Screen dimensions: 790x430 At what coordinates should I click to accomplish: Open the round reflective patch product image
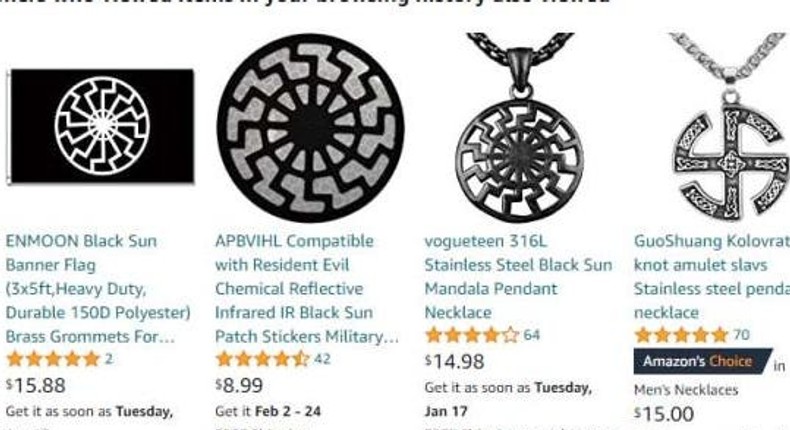coord(310,128)
